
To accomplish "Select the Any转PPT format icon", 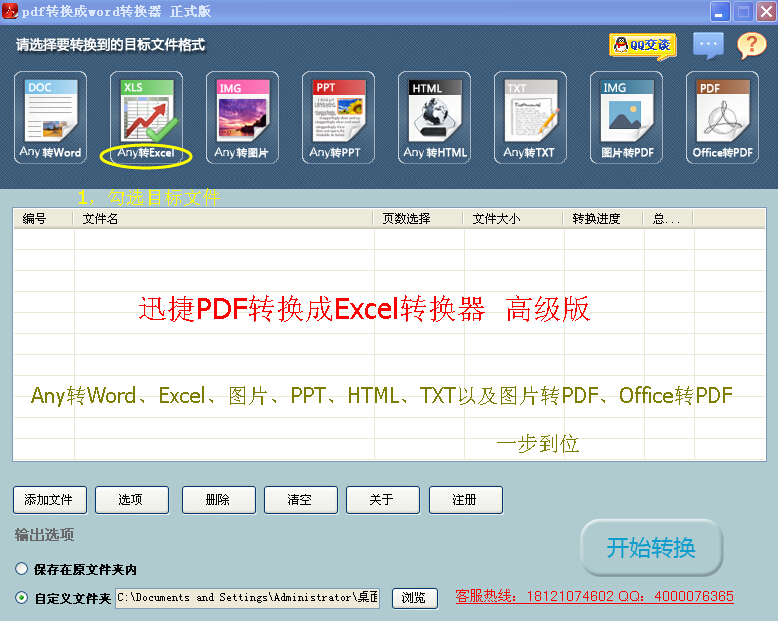I will tap(338, 118).
